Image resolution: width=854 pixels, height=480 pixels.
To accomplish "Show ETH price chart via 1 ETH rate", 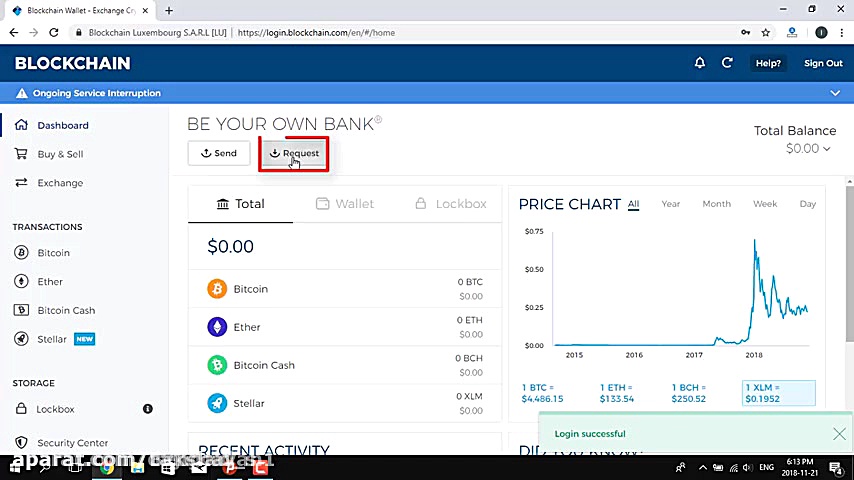I will tap(617, 393).
